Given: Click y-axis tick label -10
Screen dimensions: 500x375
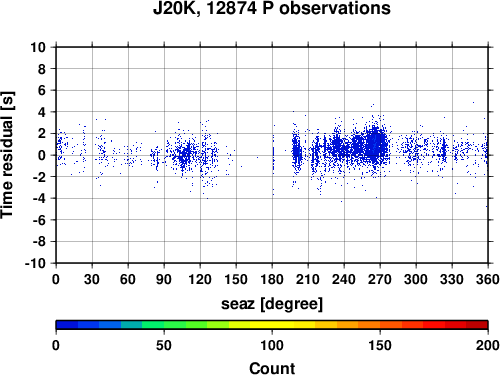Looking at the screenshot, I should pyautogui.click(x=36, y=263).
